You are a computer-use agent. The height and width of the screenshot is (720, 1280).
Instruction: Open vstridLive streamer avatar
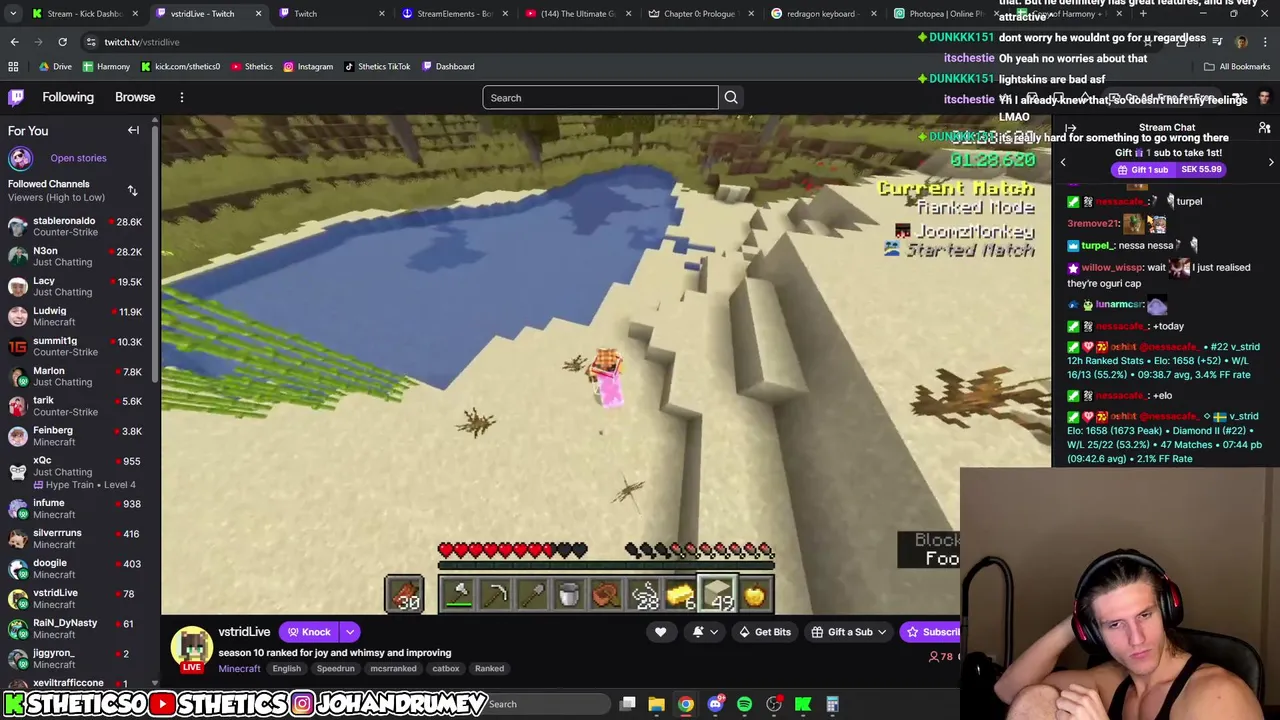pos(192,648)
